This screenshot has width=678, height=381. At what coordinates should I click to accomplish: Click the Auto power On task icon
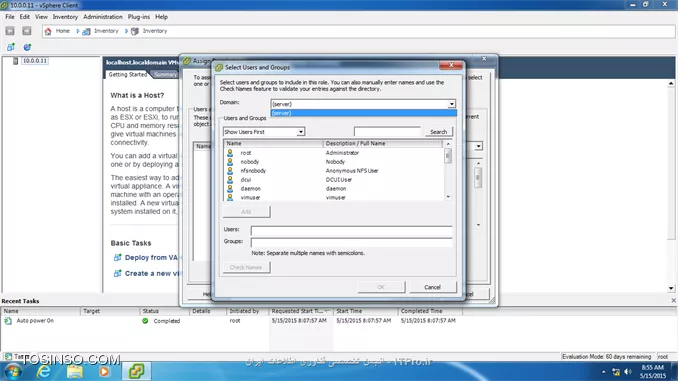pyautogui.click(x=8, y=321)
